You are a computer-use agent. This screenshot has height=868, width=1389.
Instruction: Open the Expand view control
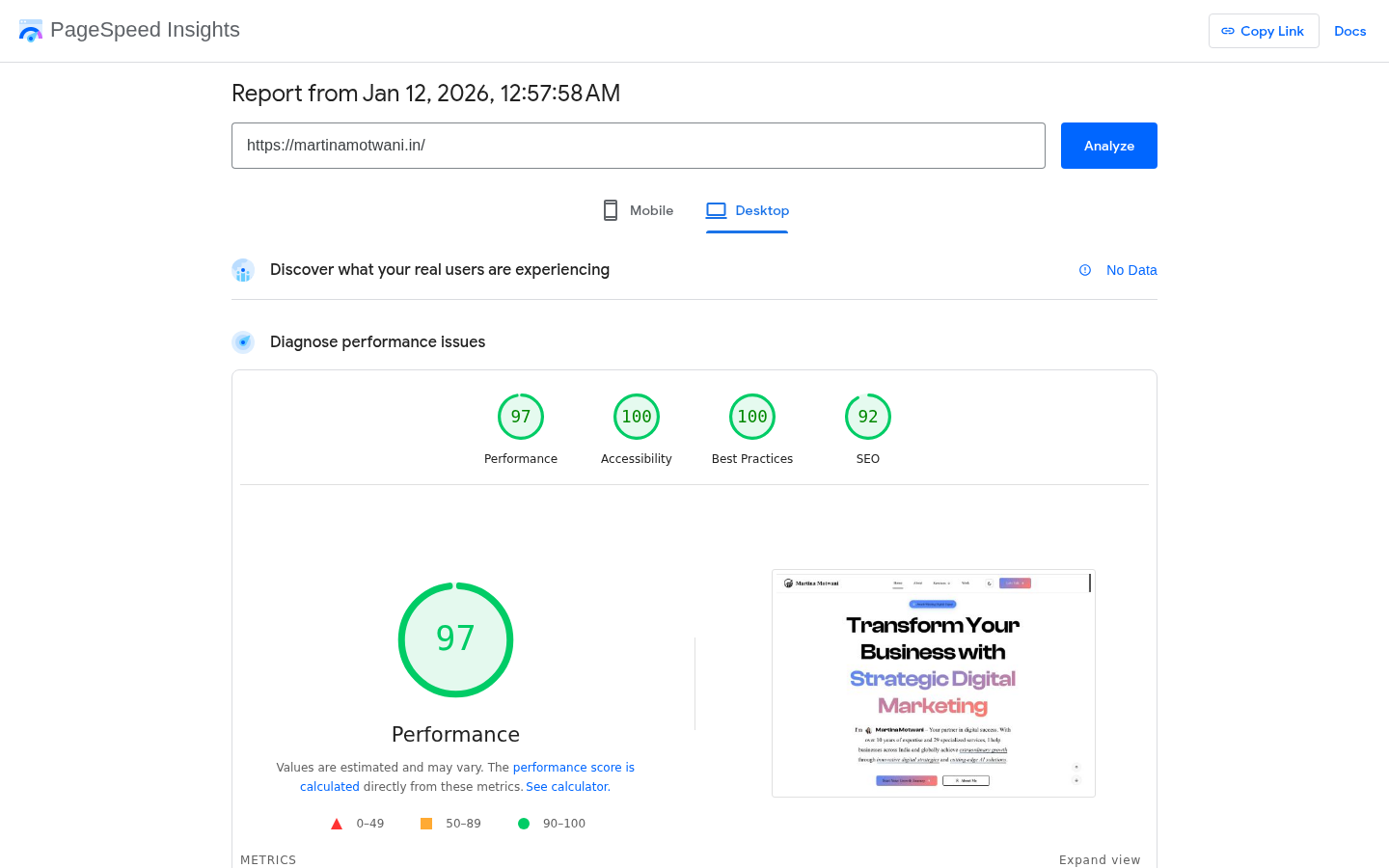1100,859
